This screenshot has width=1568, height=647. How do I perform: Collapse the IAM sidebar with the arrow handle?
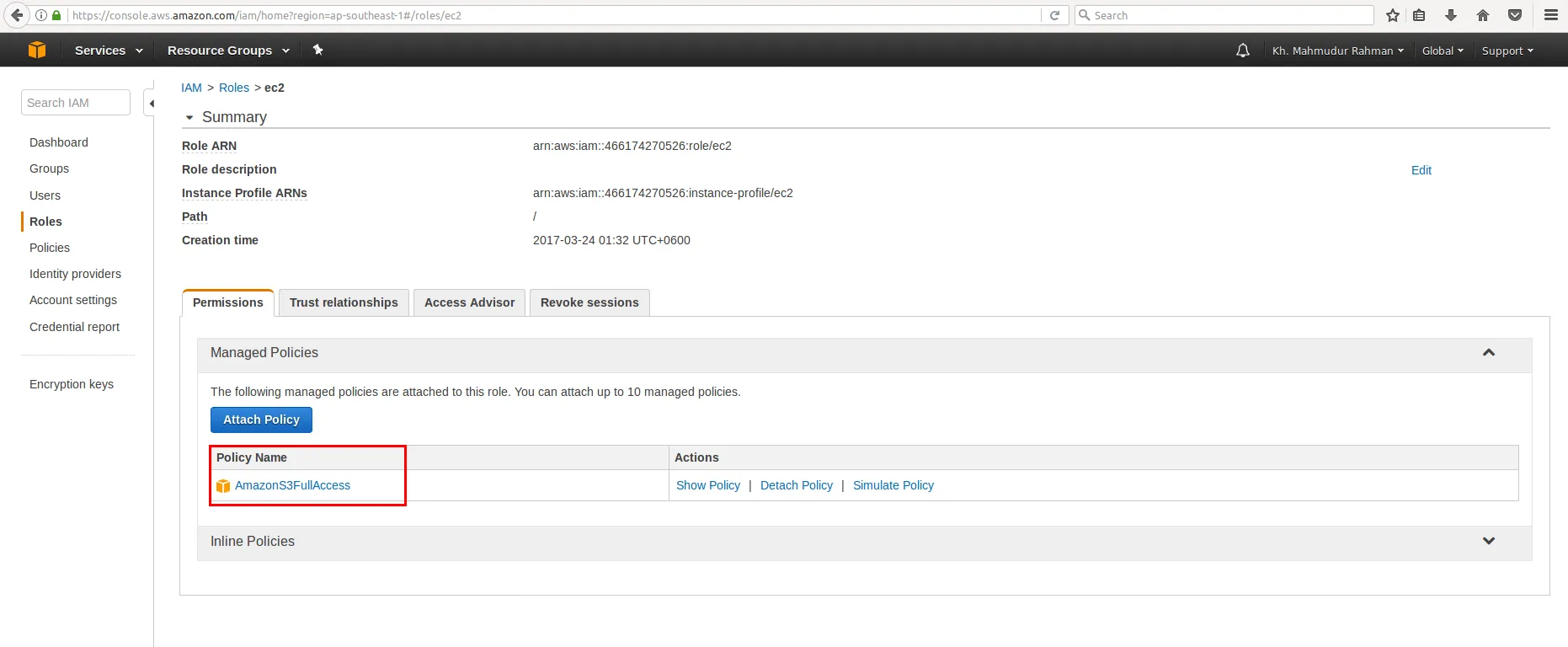tap(151, 104)
